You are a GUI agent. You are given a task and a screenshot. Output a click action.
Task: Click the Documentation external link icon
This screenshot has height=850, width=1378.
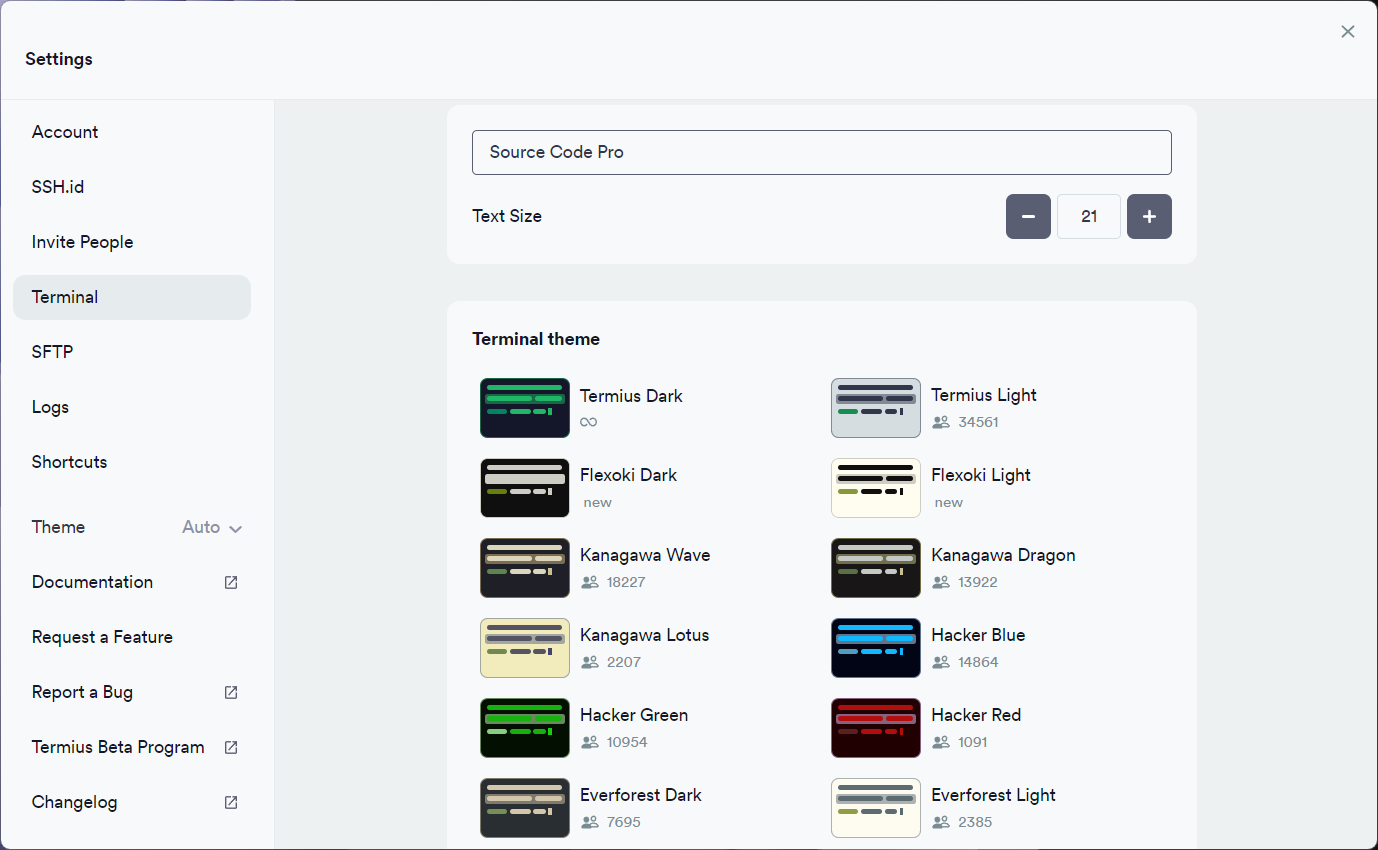(x=231, y=582)
